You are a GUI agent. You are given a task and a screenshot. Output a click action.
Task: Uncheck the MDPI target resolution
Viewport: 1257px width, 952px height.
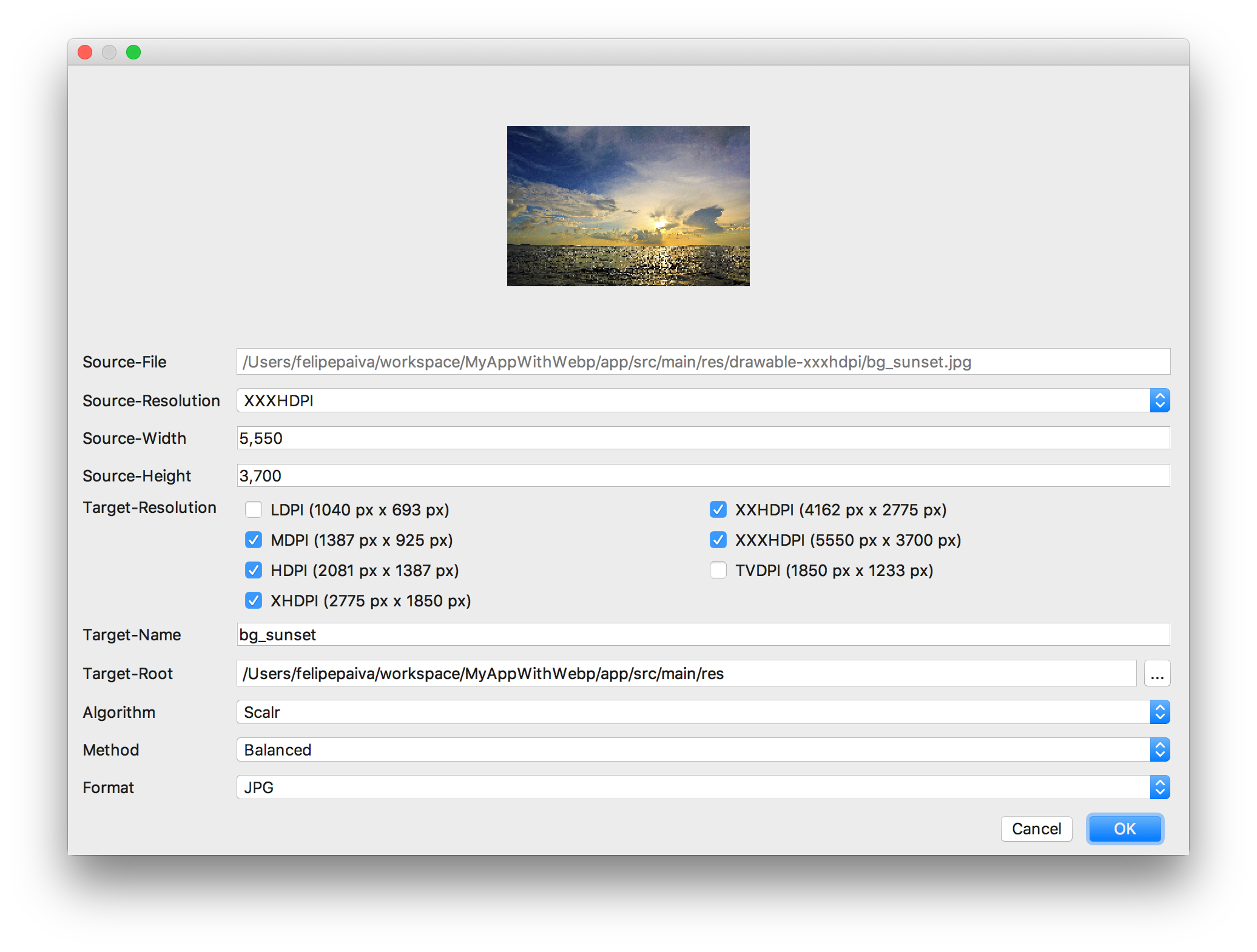click(x=254, y=540)
